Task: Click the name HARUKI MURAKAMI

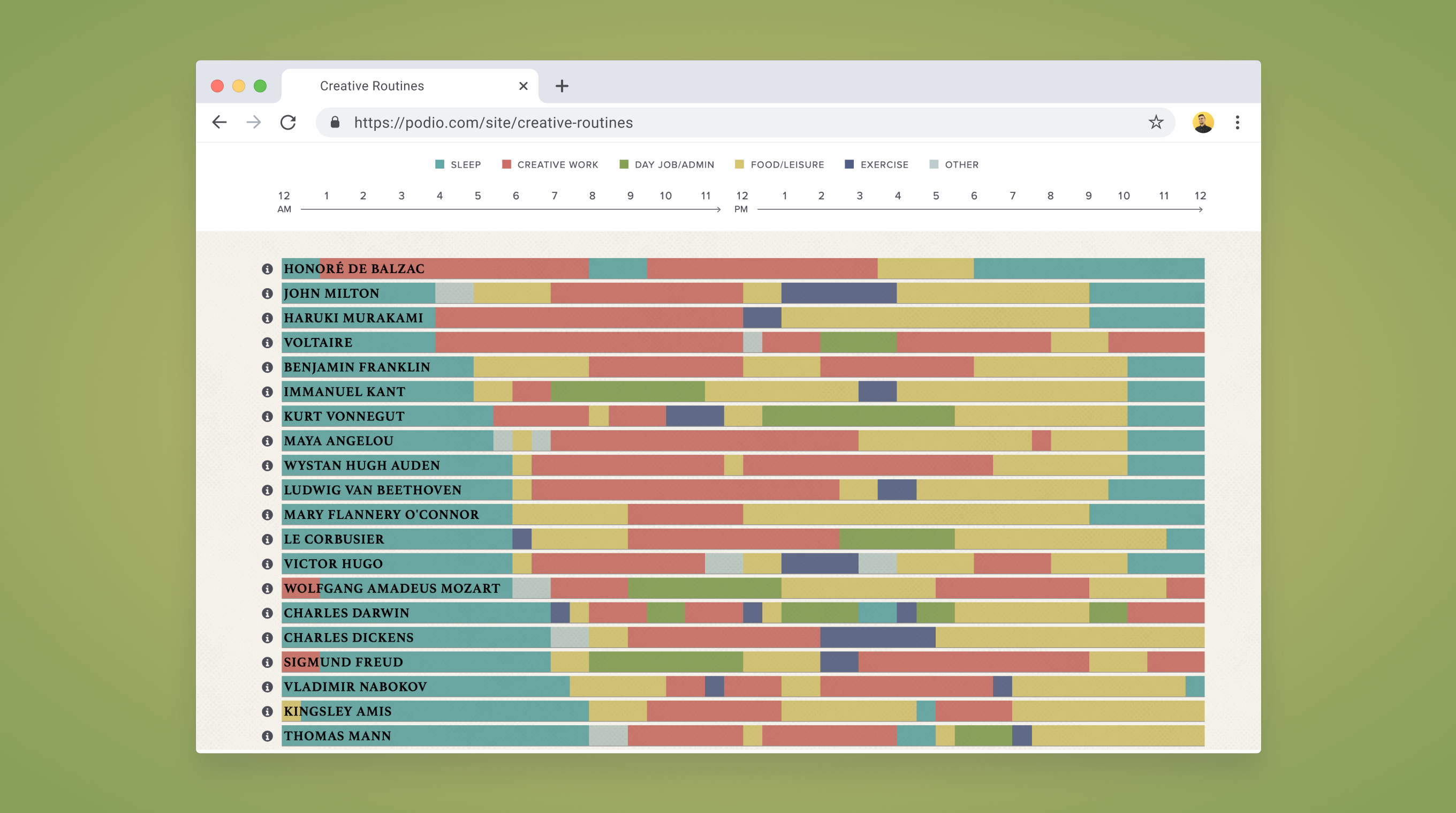Action: click(353, 318)
